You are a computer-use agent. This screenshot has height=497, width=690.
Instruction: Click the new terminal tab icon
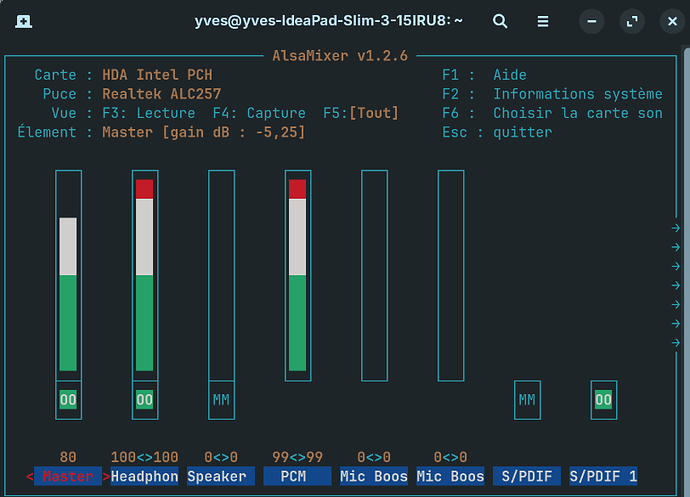(x=23, y=21)
